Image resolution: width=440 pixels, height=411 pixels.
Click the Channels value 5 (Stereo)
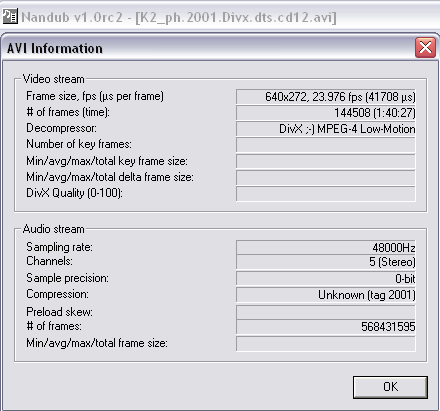point(326,262)
